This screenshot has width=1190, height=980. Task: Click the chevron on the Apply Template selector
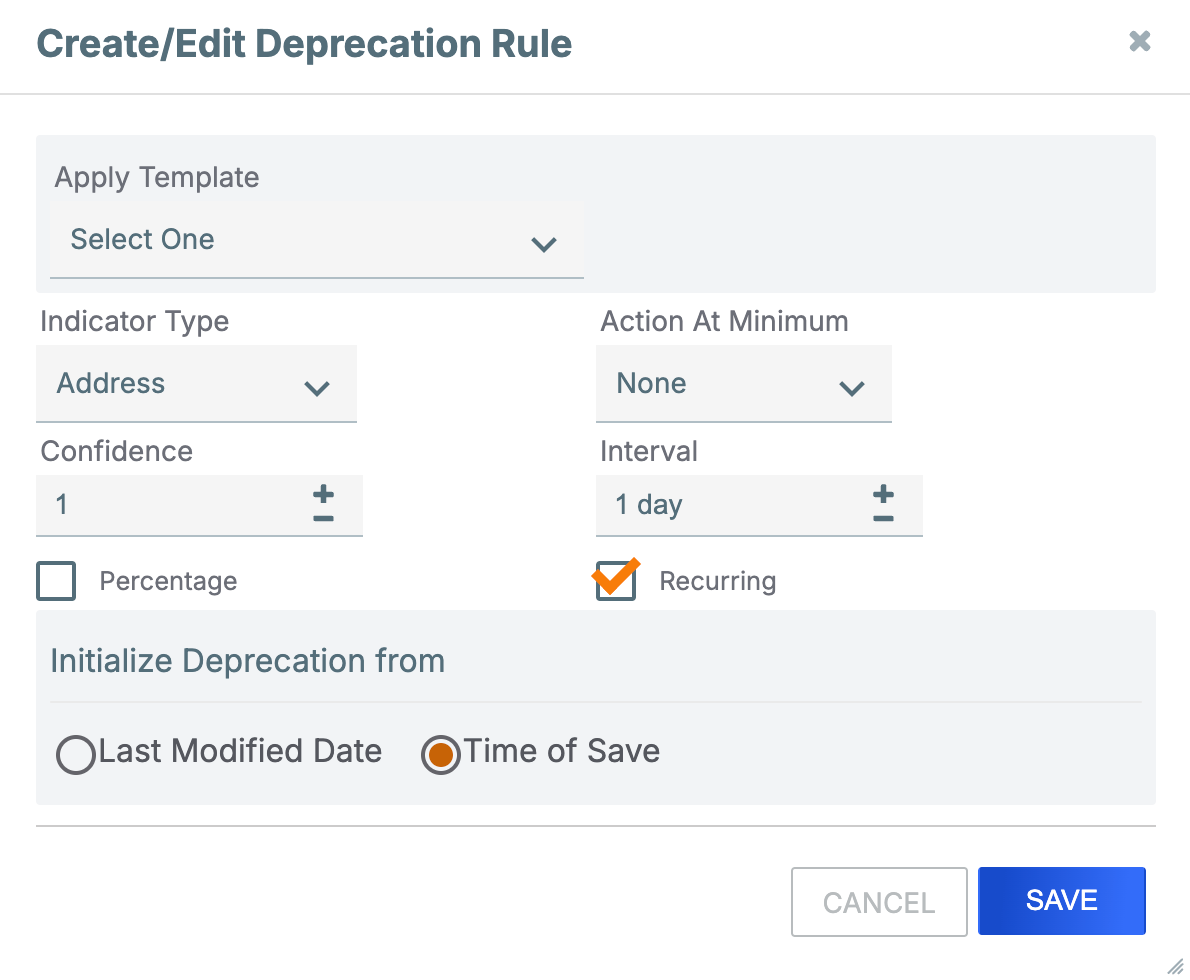point(544,245)
